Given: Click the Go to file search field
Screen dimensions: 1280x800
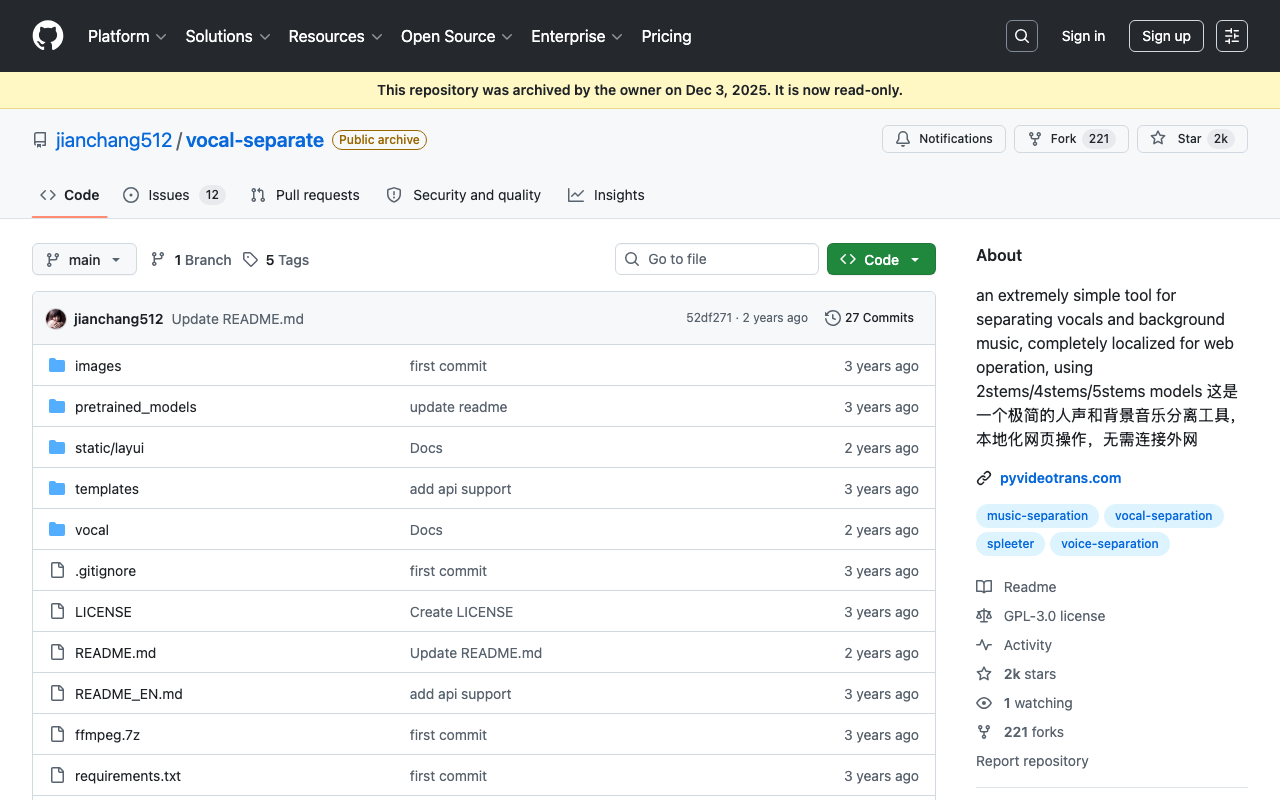Looking at the screenshot, I should pos(717,259).
